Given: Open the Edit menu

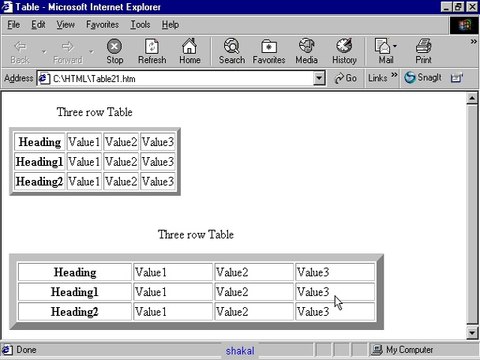Looking at the screenshot, I should click(38, 25).
